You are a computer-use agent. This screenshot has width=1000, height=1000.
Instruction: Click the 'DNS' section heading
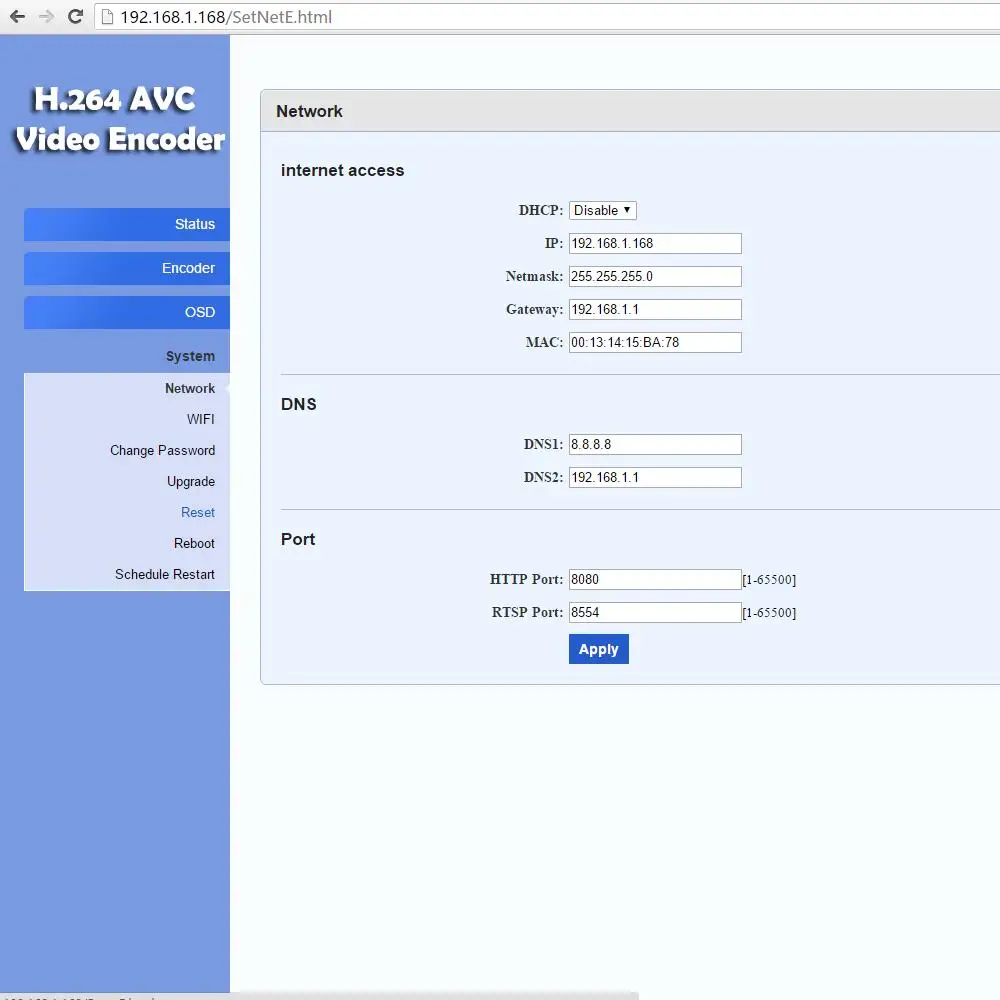(298, 404)
